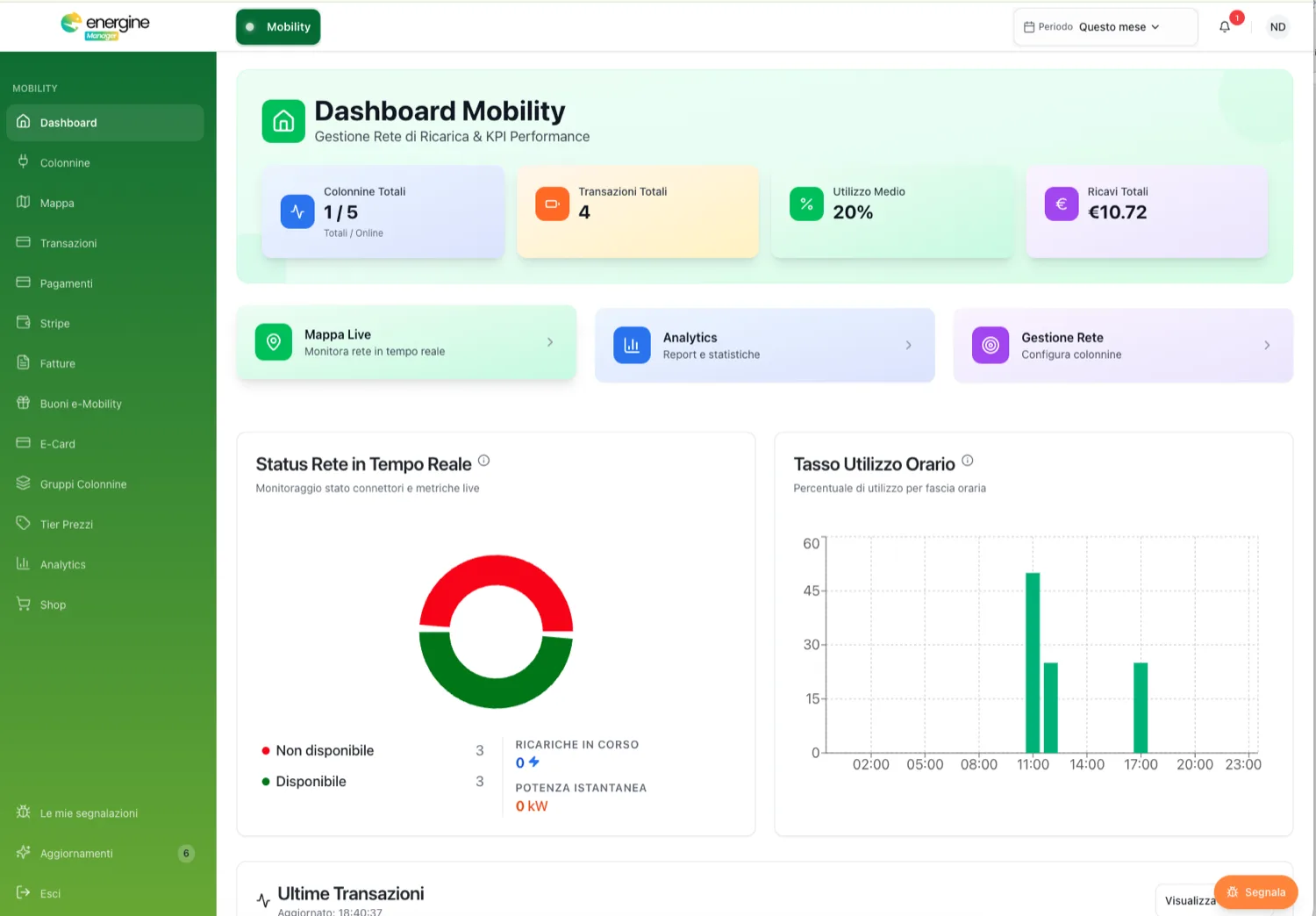
Task: Open Fatture sidebar entry
Action: coord(105,363)
